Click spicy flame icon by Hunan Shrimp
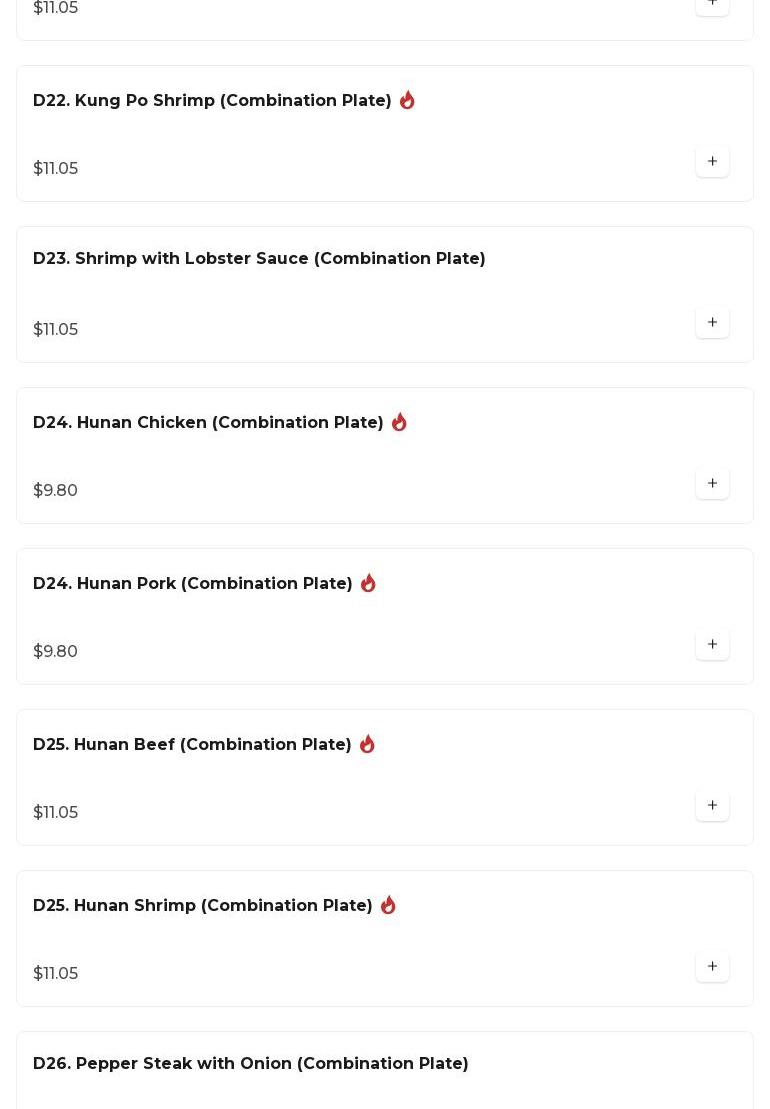Viewport: 770px width, 1109px height. [x=388, y=905]
